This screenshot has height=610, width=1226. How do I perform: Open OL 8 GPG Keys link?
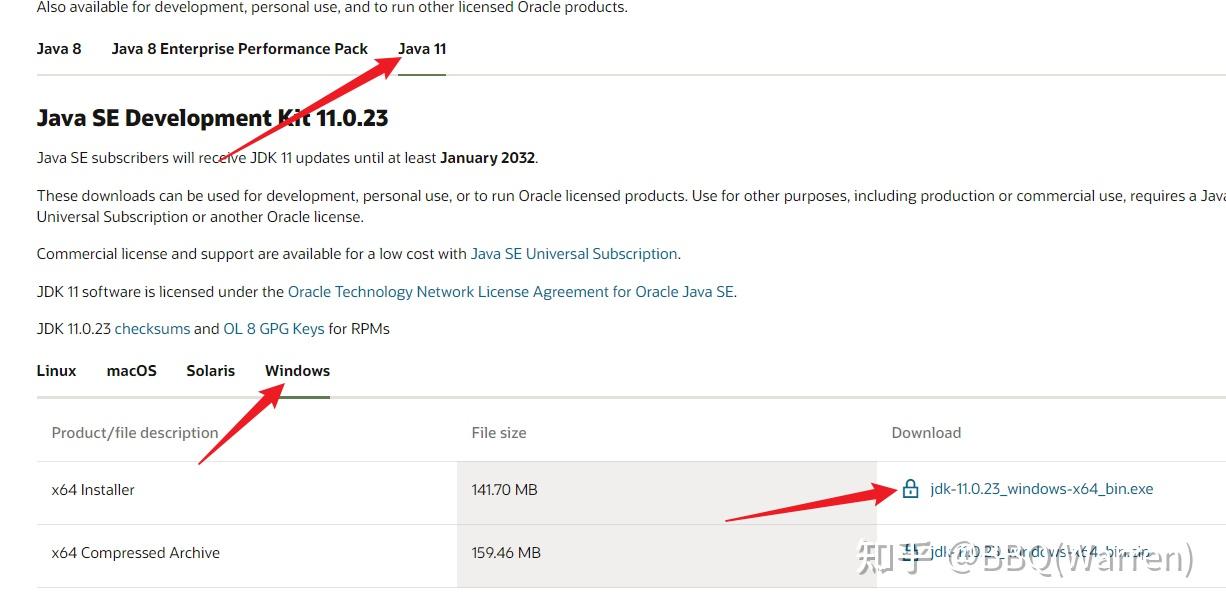[x=274, y=328]
